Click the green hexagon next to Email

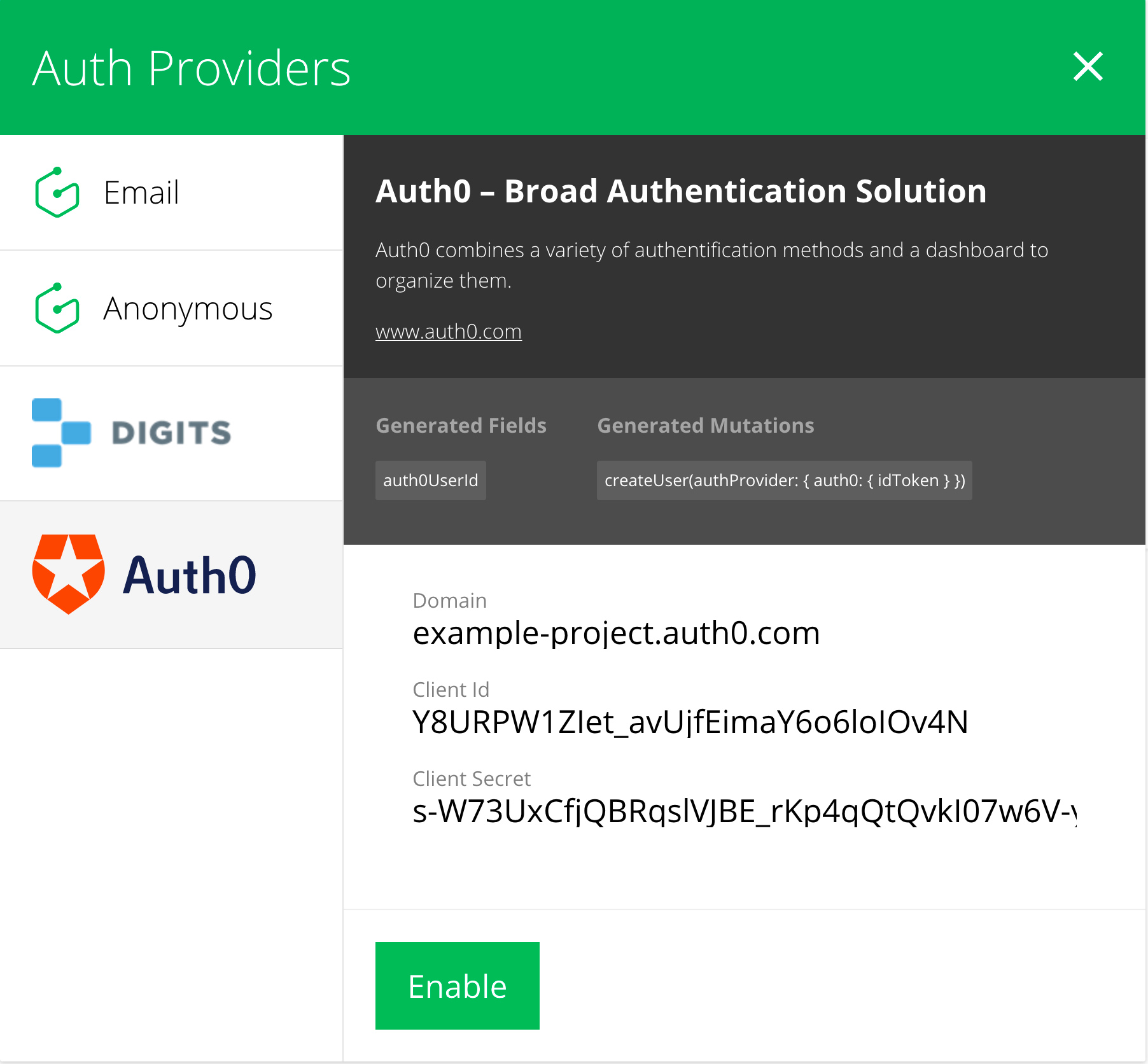click(56, 192)
